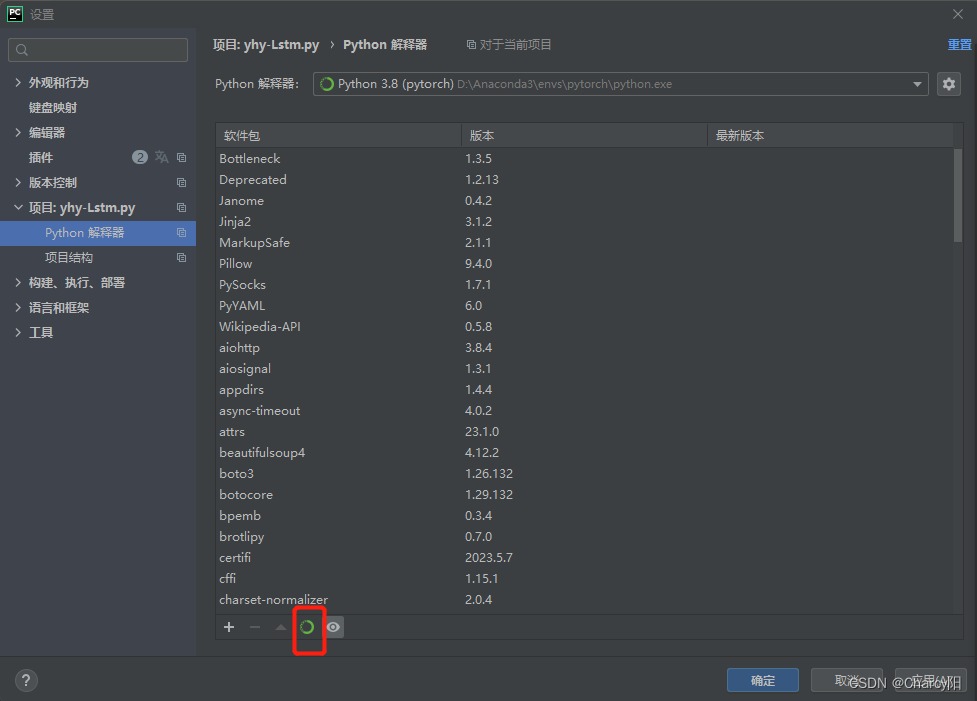Click the settings search input field
977x701 pixels.
(x=98, y=50)
